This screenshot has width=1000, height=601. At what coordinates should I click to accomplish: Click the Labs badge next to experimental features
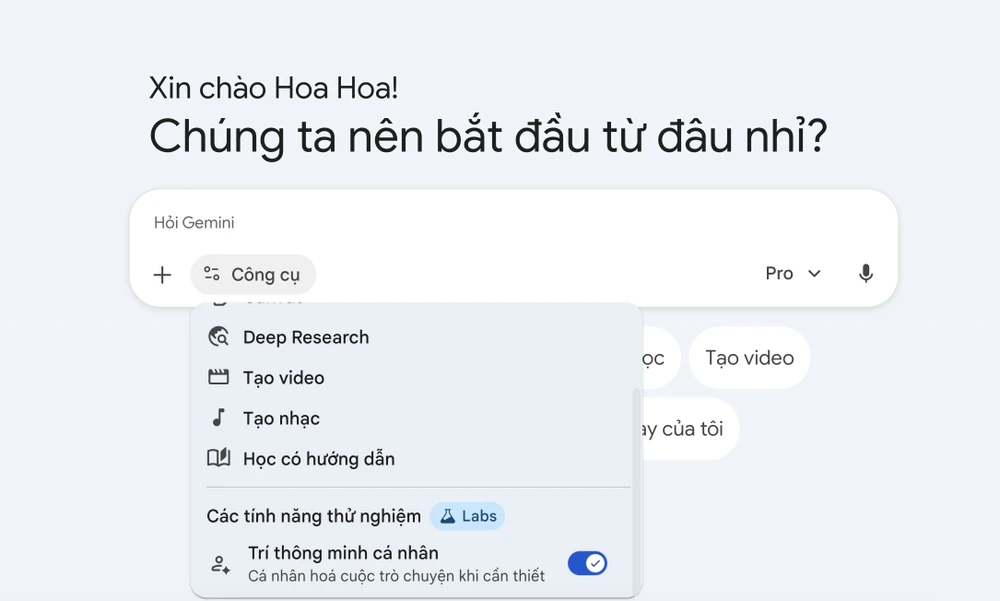click(x=467, y=516)
